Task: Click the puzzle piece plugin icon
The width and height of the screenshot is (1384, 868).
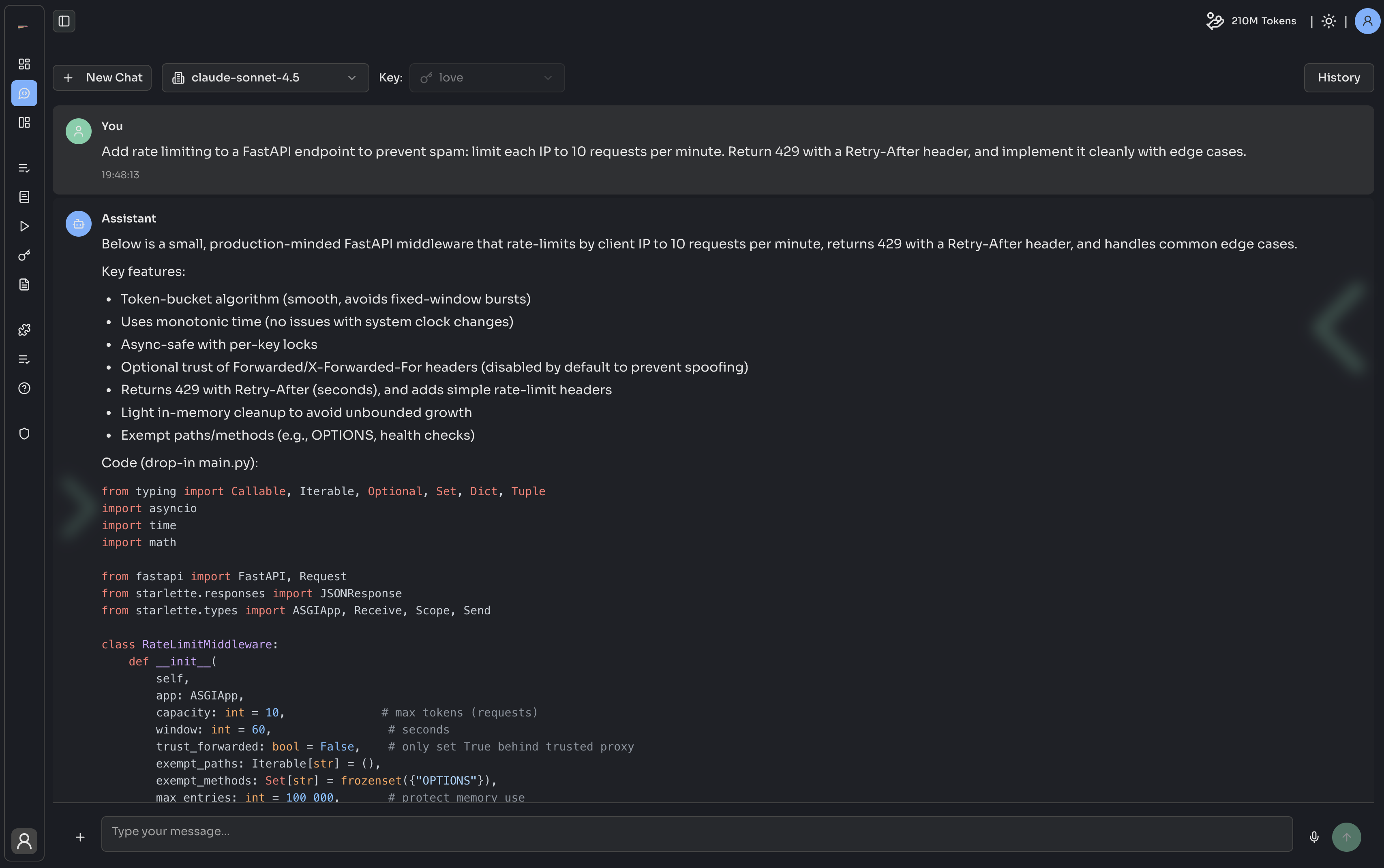Action: pyautogui.click(x=24, y=330)
